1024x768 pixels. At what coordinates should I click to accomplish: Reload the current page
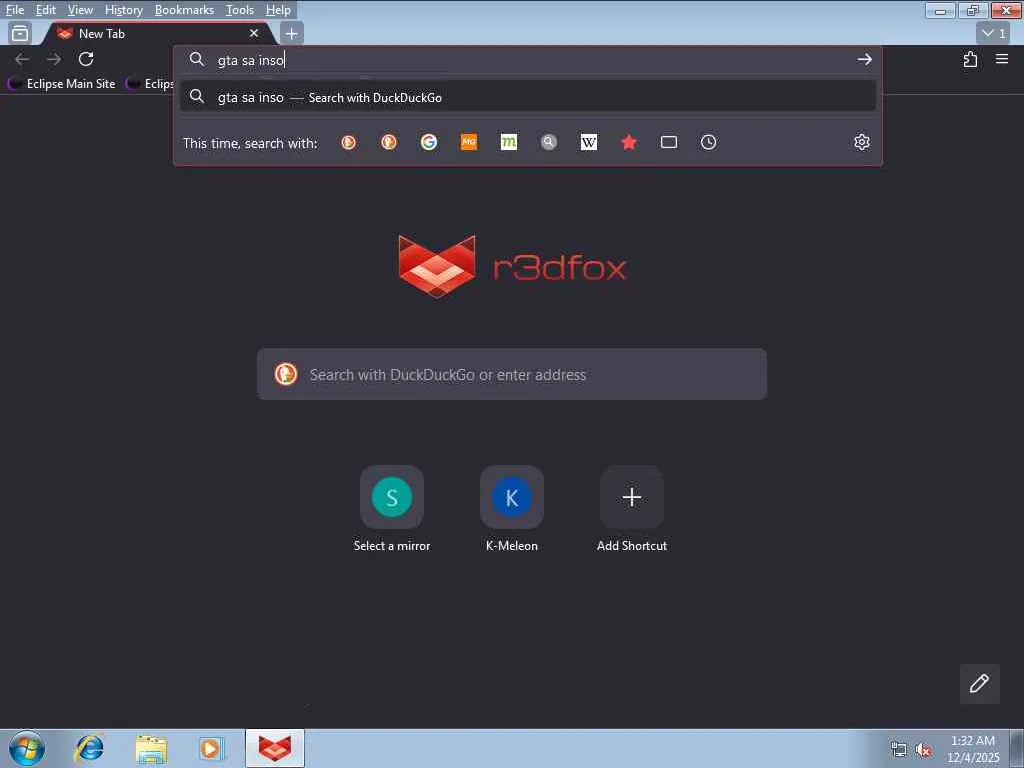click(86, 59)
